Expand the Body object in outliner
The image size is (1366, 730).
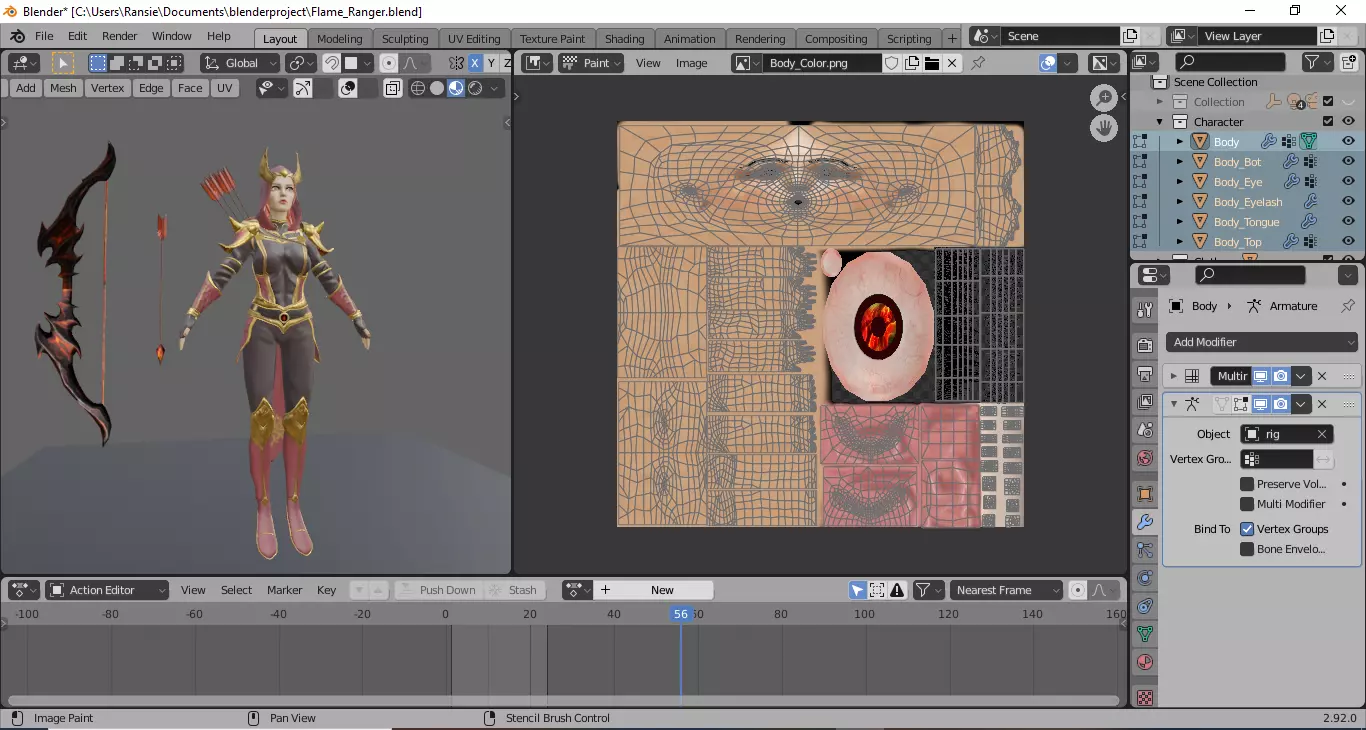tap(1180, 142)
